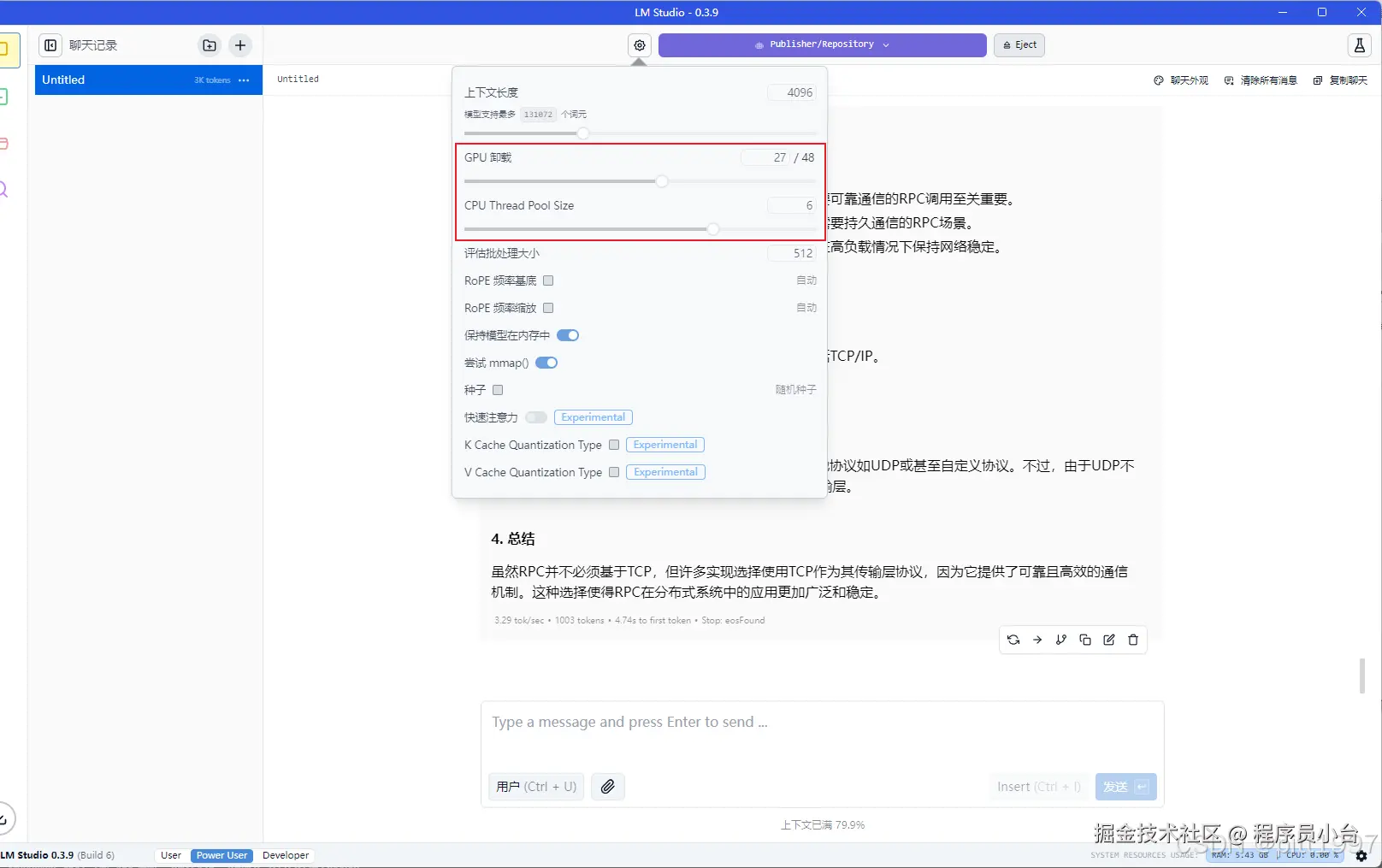Image resolution: width=1382 pixels, height=868 pixels.
Task: Open 聊天外观 chat appearance options
Action: 1181,80
